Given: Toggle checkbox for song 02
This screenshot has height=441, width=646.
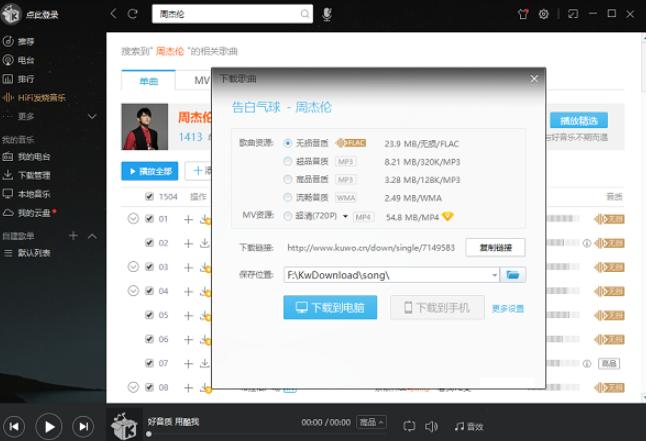Looking at the screenshot, I should [x=150, y=243].
